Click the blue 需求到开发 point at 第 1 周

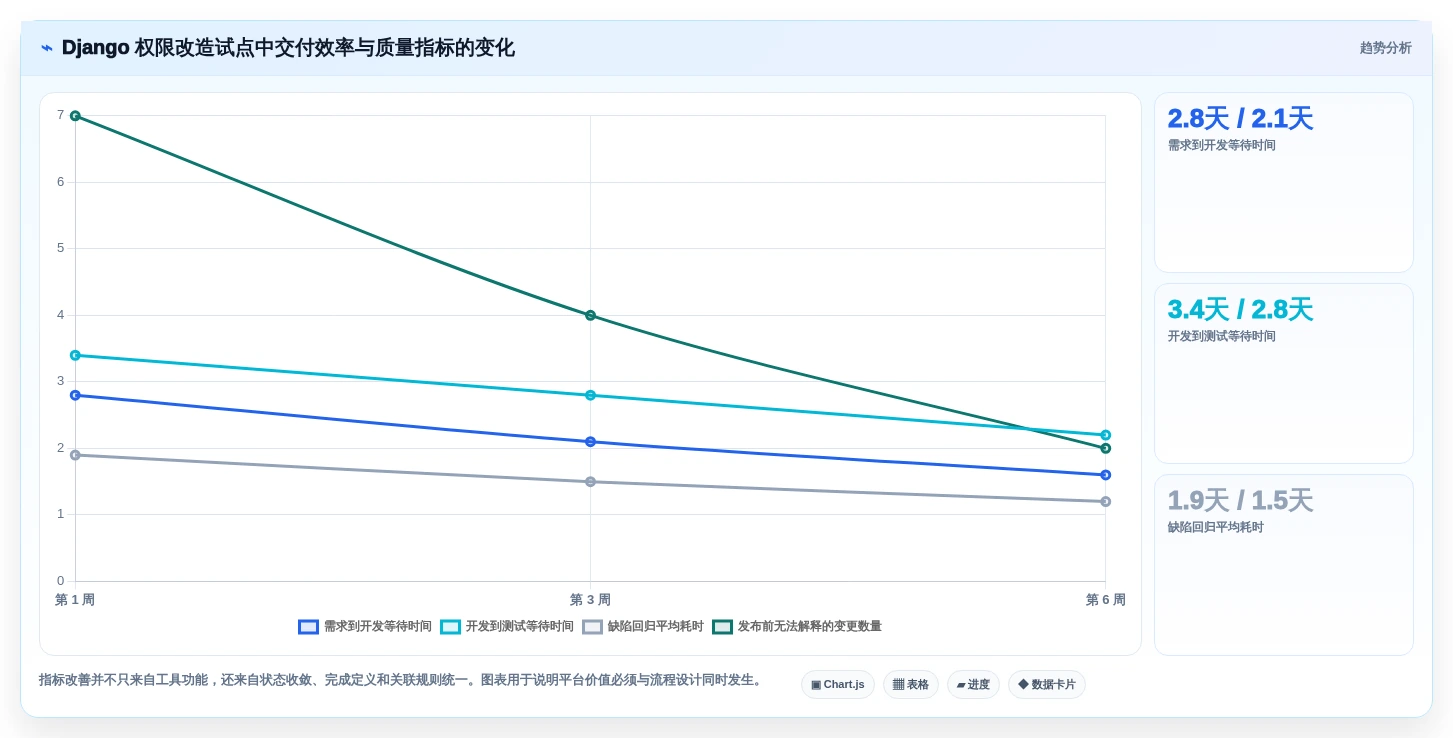click(75, 395)
